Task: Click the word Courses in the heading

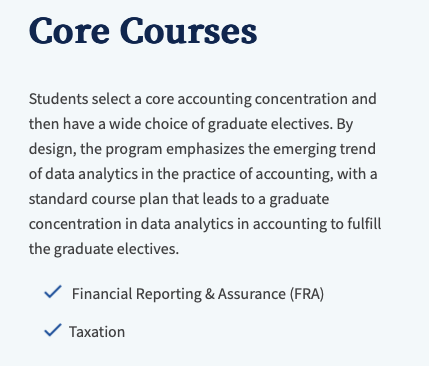Action: [189, 31]
